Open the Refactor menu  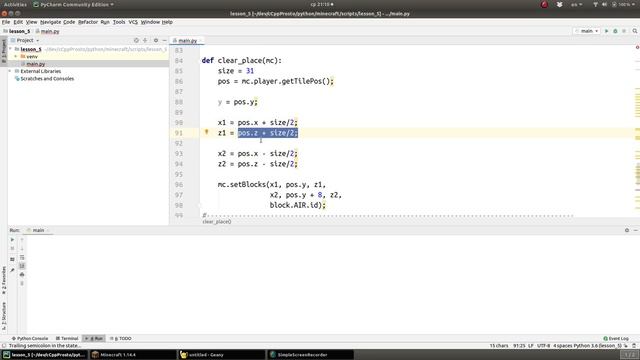[x=88, y=22]
